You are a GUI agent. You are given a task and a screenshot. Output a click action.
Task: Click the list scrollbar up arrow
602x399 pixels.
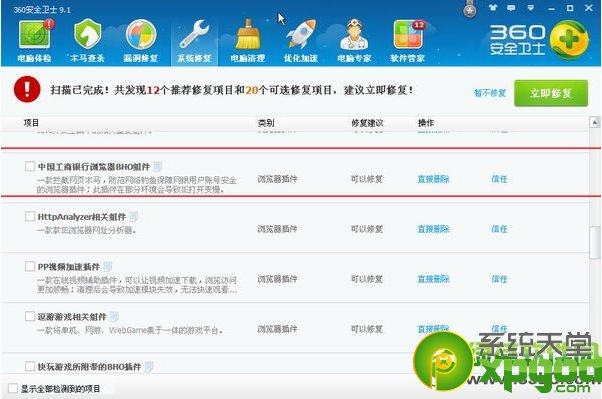(x=595, y=123)
